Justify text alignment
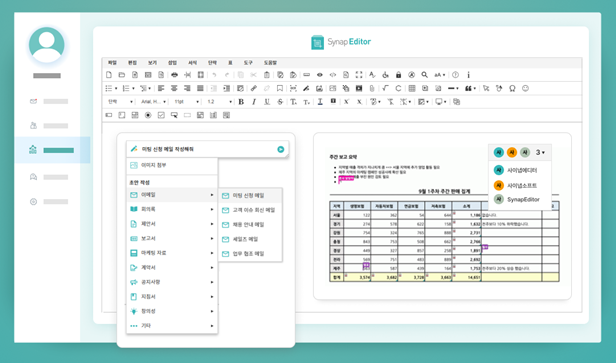 200,88
